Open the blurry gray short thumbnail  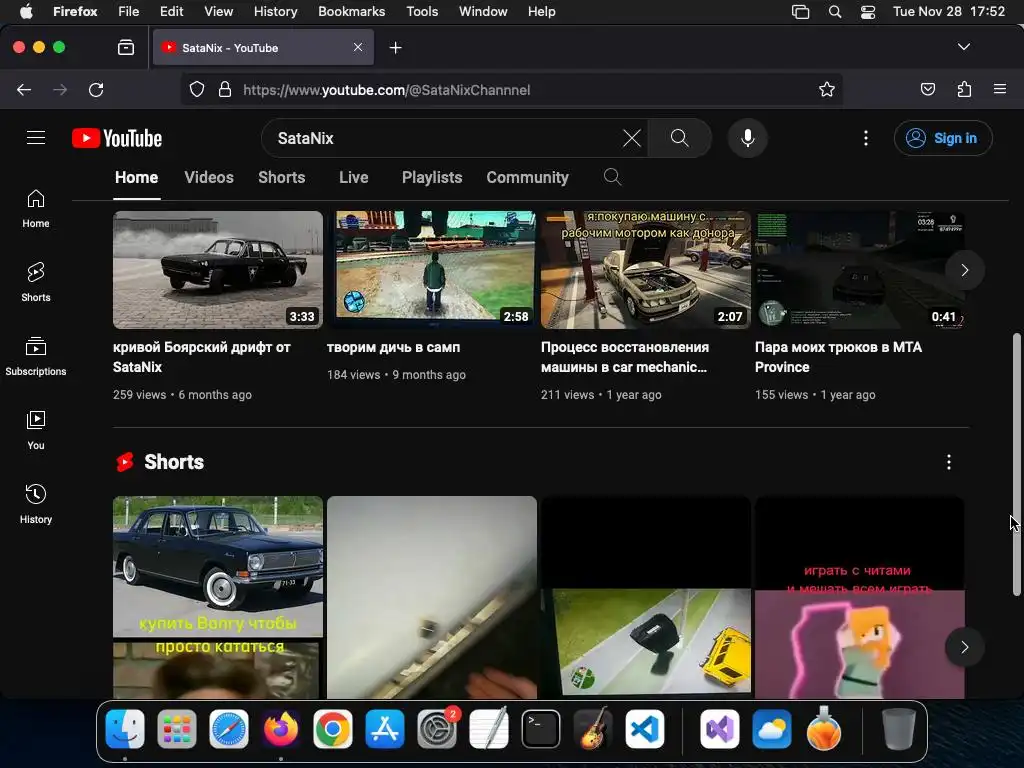[x=432, y=597]
